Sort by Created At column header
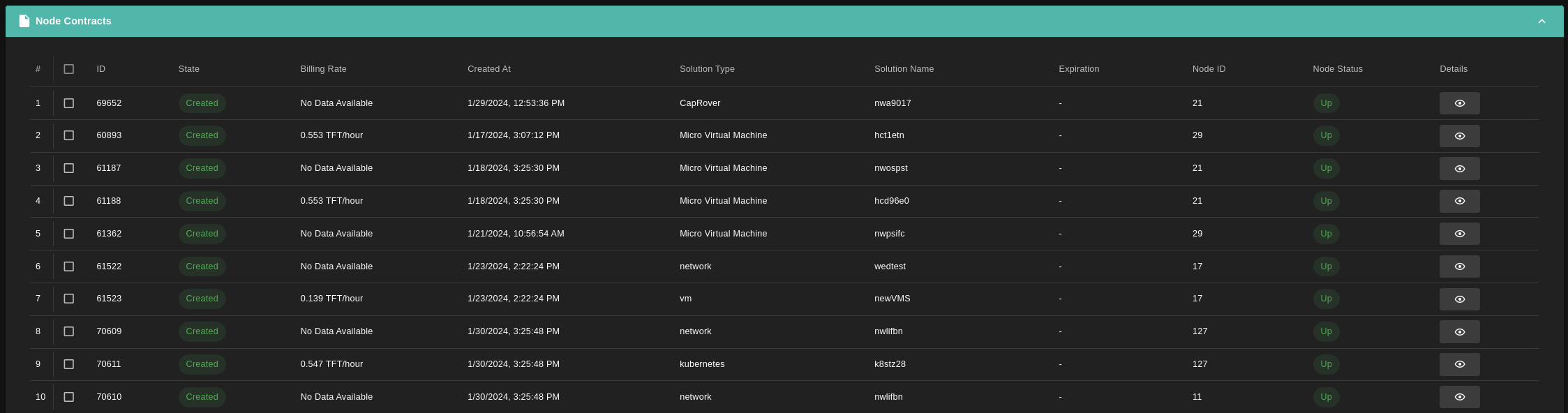This screenshot has width=1568, height=413. tap(488, 69)
